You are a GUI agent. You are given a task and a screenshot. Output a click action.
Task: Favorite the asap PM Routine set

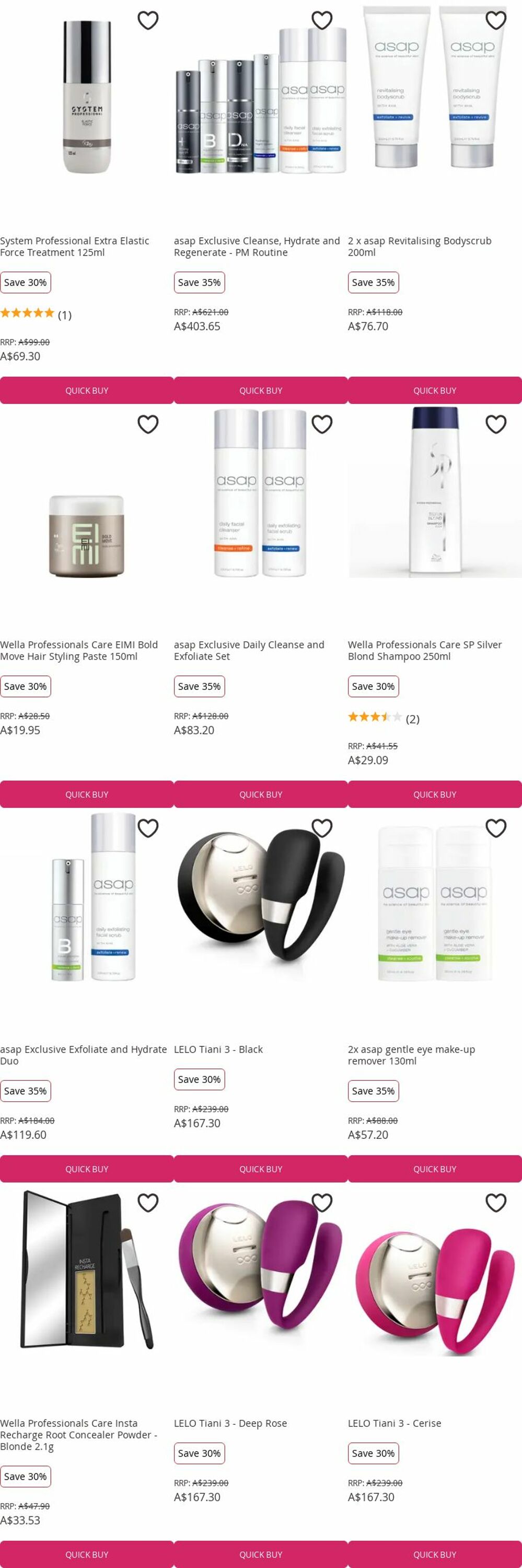click(x=322, y=20)
